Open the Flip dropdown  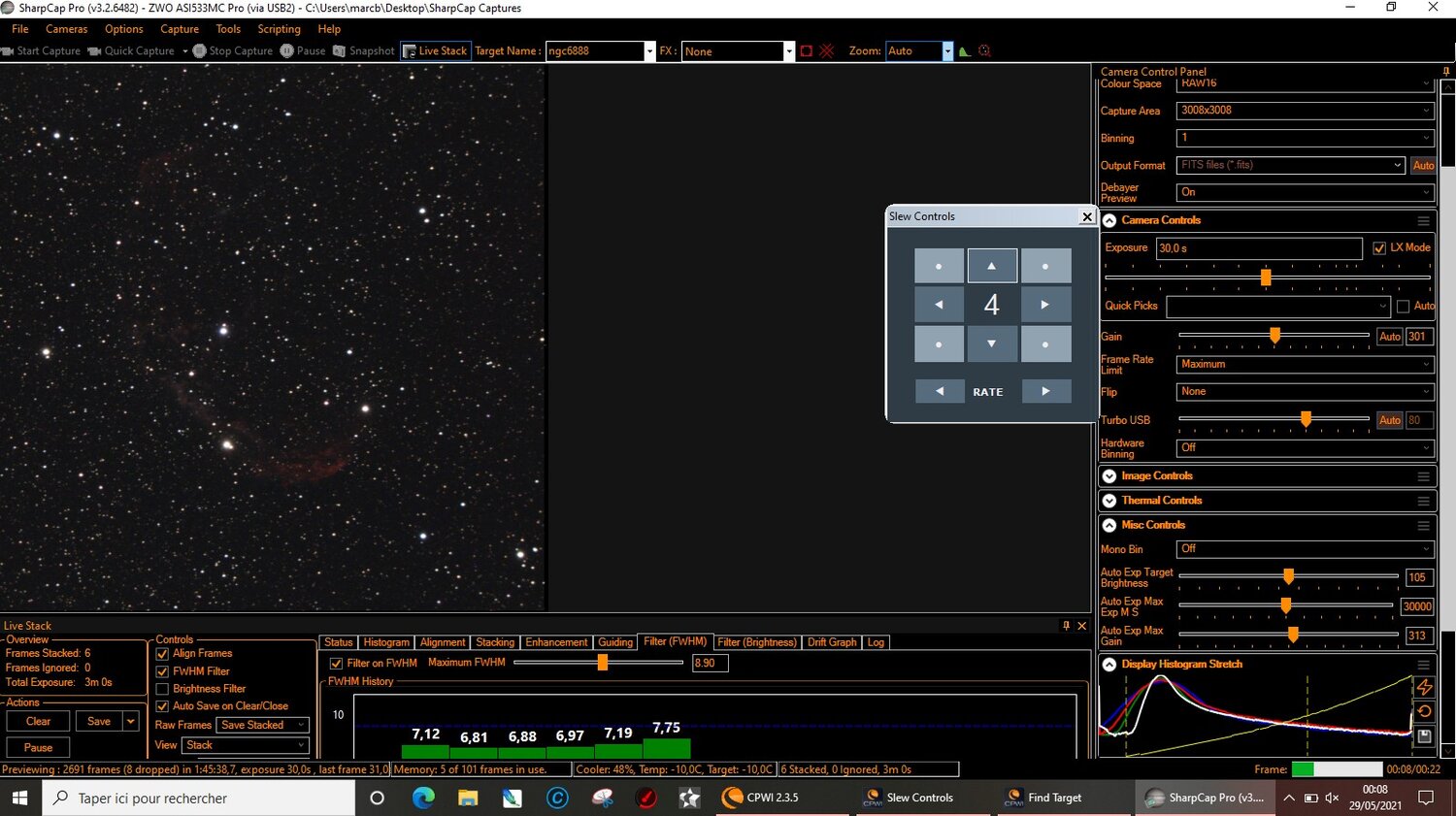pyautogui.click(x=1305, y=392)
